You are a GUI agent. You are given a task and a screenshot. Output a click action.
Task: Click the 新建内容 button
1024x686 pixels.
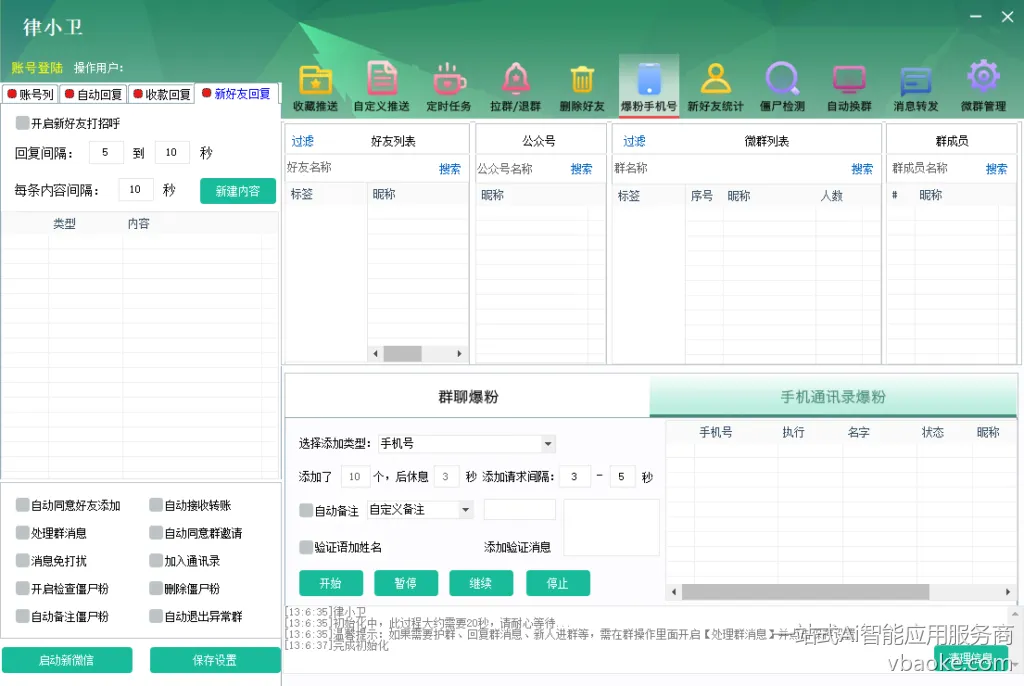coord(238,191)
